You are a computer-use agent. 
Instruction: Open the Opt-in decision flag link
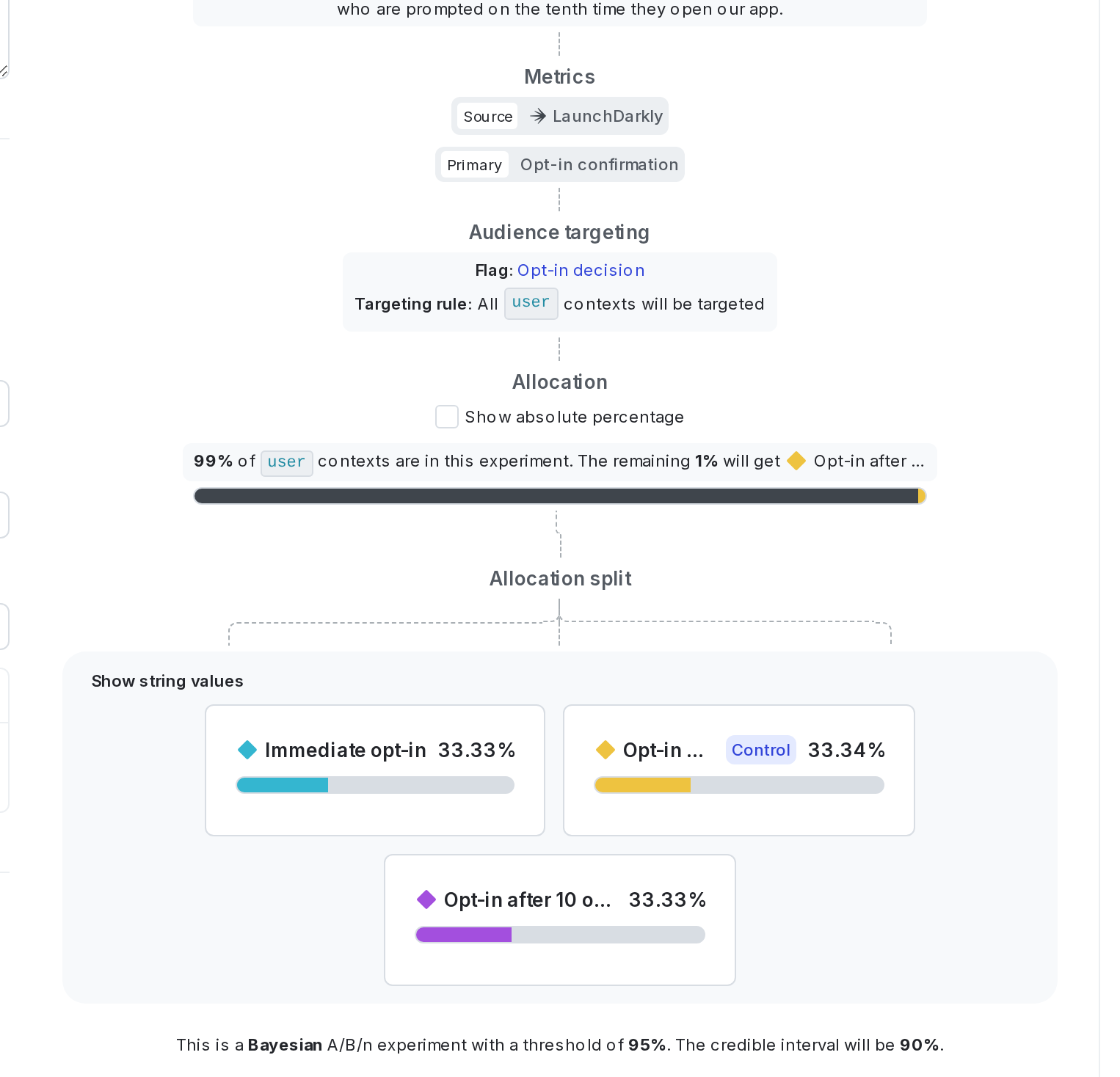point(580,270)
